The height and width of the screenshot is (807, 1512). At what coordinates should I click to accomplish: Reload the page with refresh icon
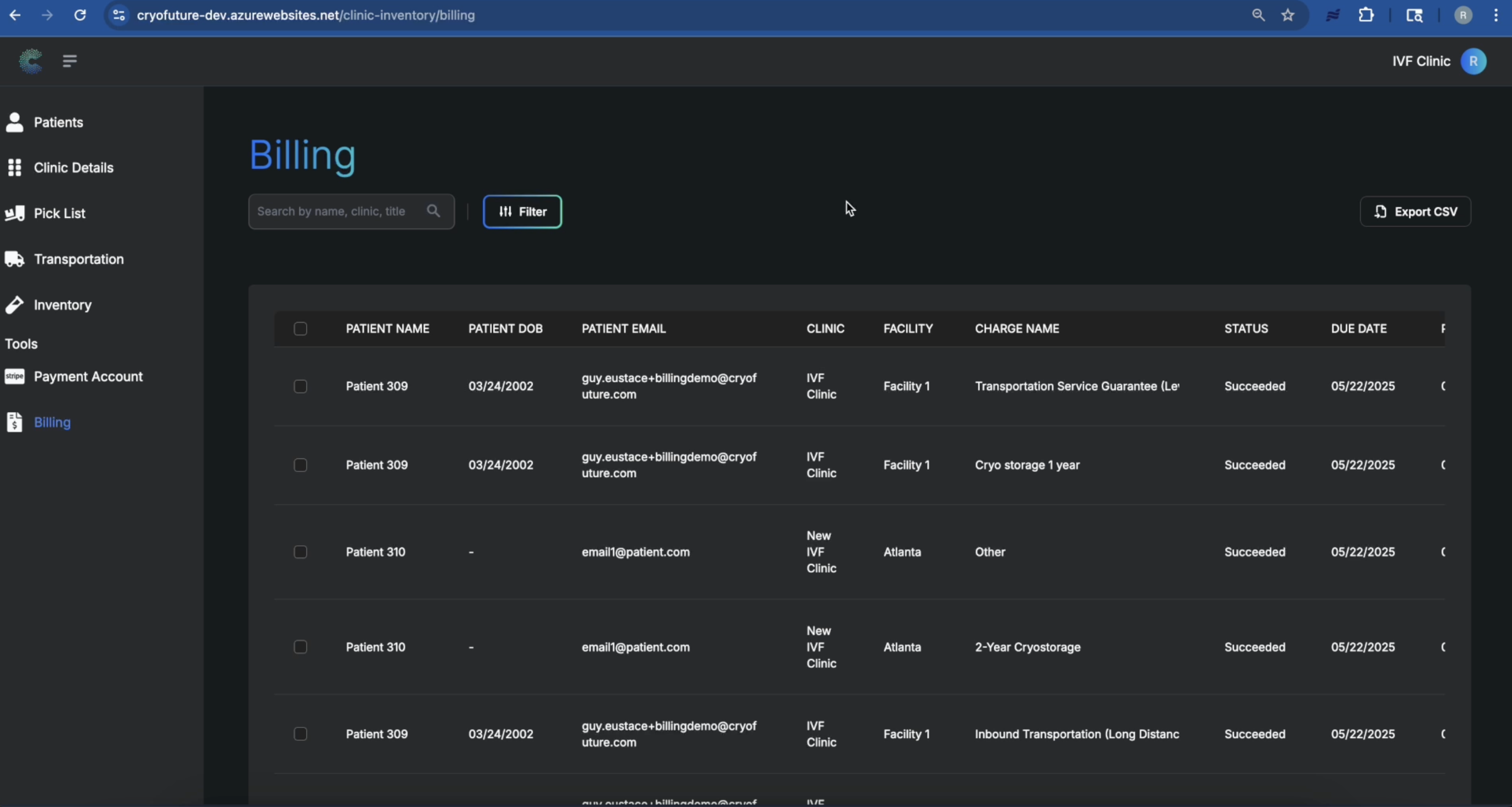80,15
